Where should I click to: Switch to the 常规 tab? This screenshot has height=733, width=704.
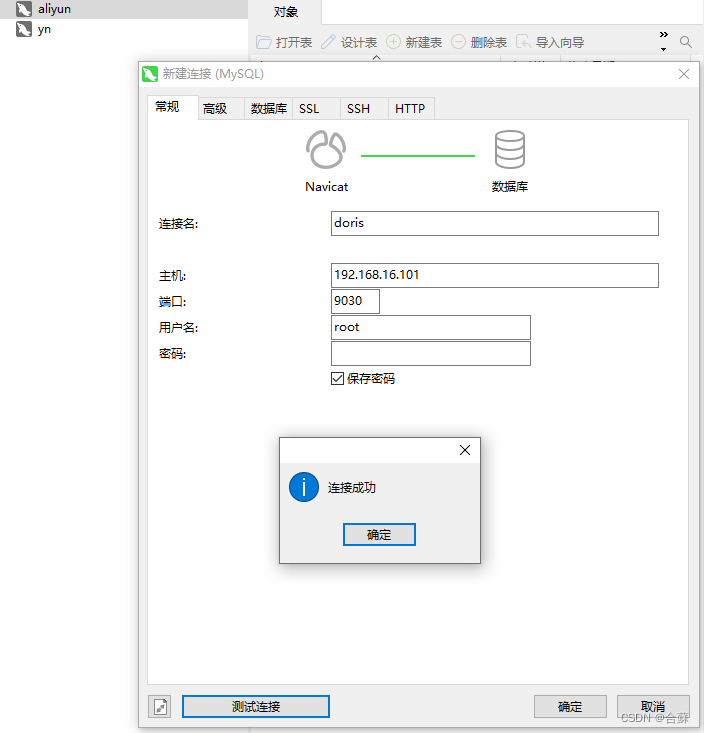[172, 107]
